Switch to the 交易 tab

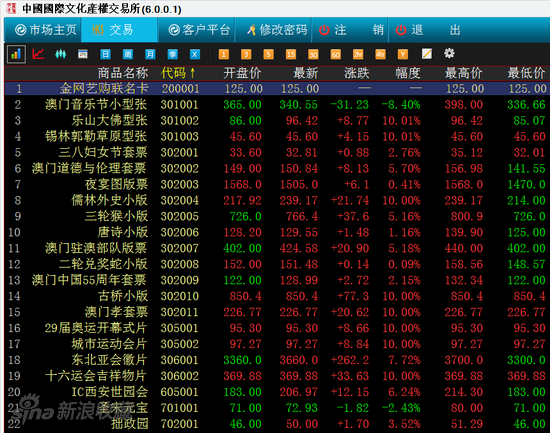pyautogui.click(x=120, y=30)
